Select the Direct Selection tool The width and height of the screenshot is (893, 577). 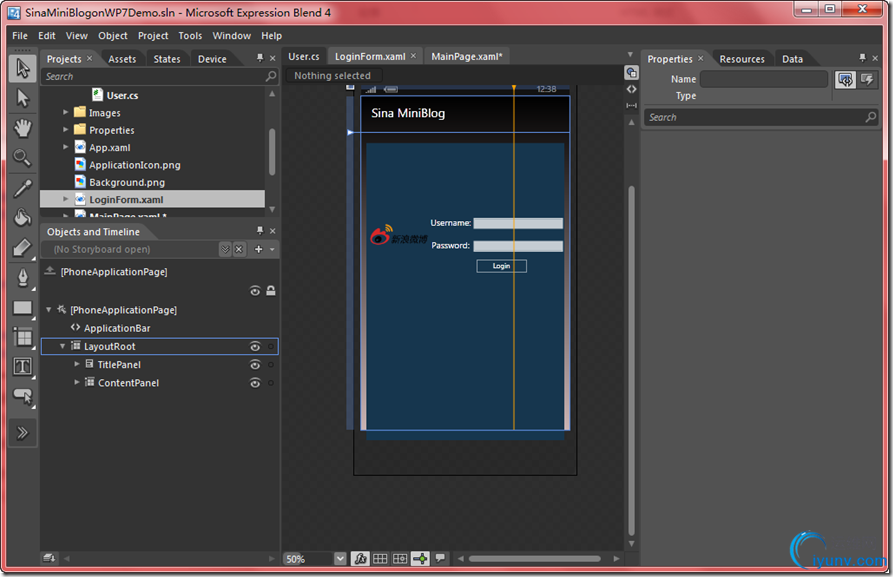click(23, 98)
